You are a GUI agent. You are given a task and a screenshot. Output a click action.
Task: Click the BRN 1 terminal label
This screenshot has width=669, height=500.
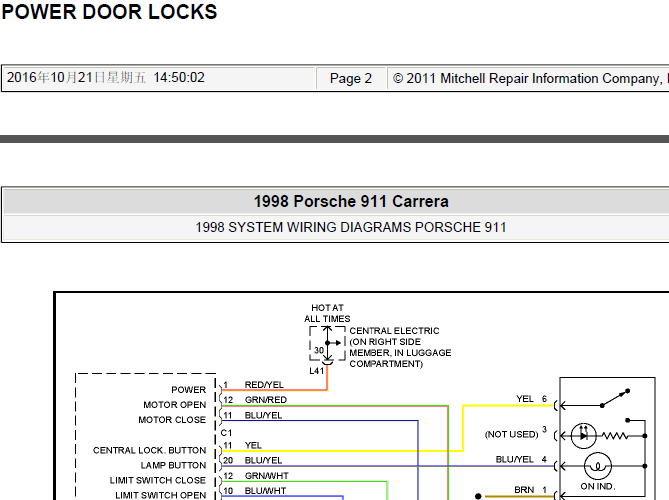point(530,490)
